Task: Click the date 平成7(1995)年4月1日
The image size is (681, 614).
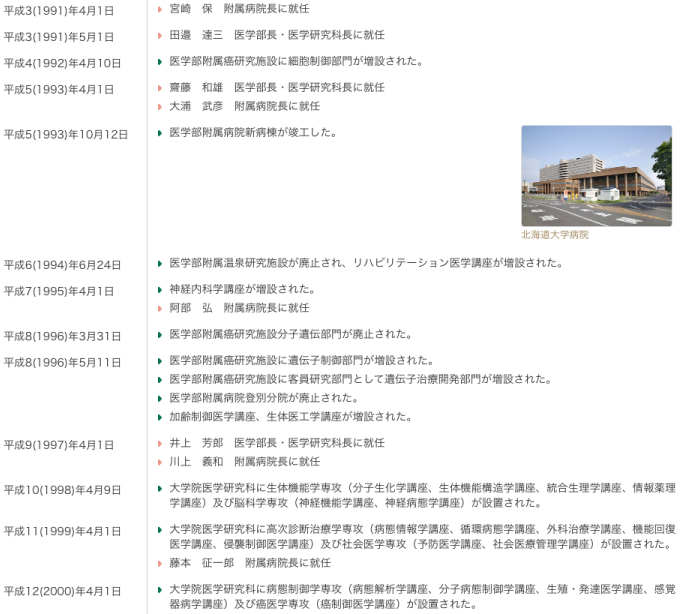Action: pyautogui.click(x=59, y=291)
